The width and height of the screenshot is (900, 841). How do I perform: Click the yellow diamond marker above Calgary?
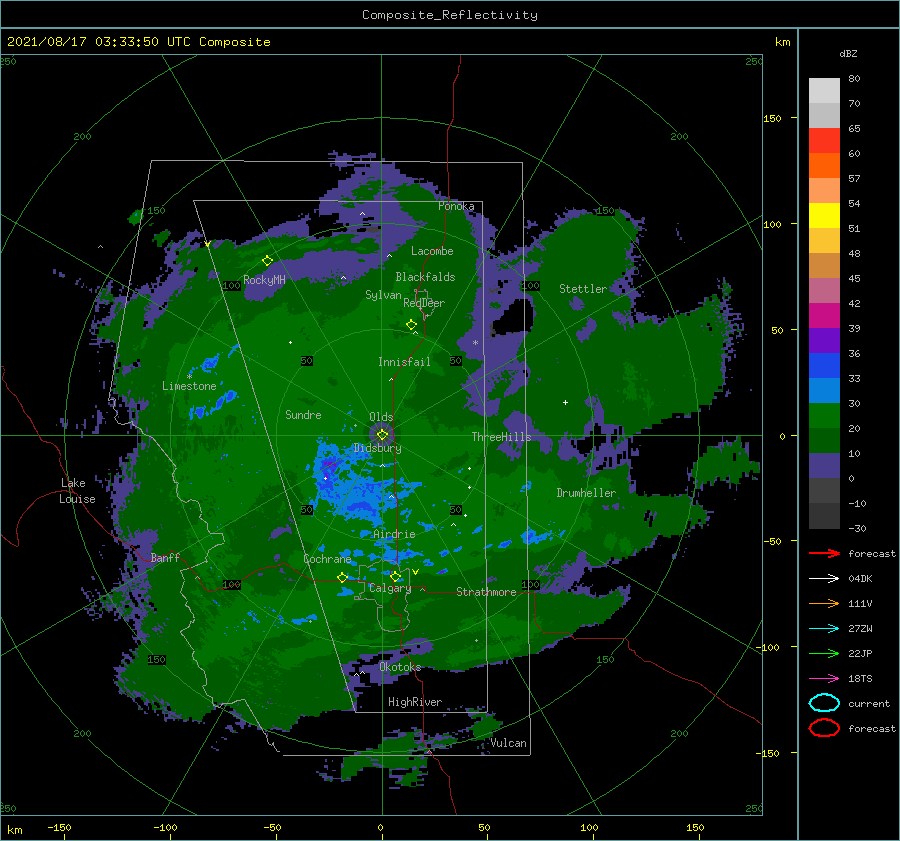[395, 576]
